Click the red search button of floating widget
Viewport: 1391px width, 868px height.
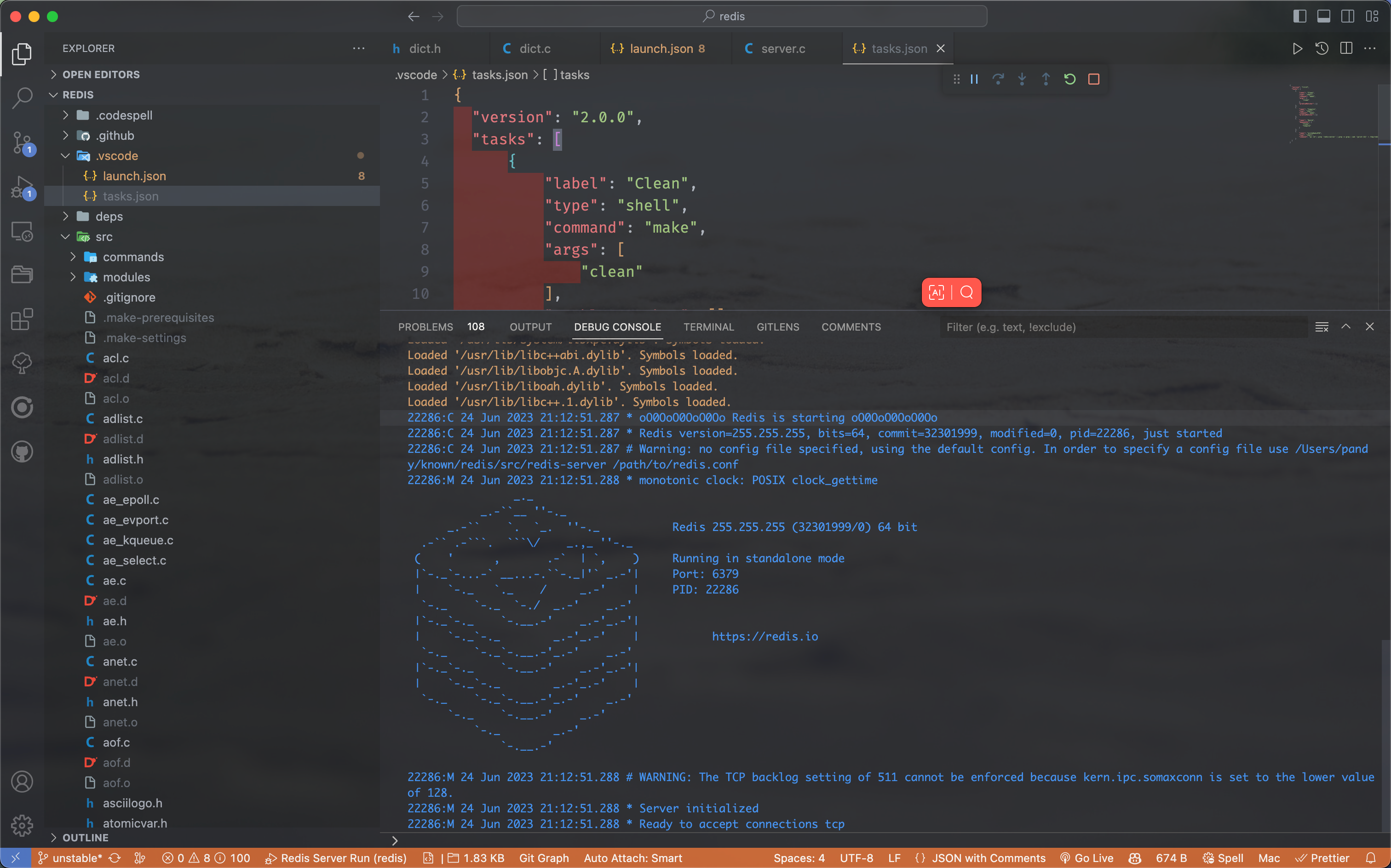[966, 293]
